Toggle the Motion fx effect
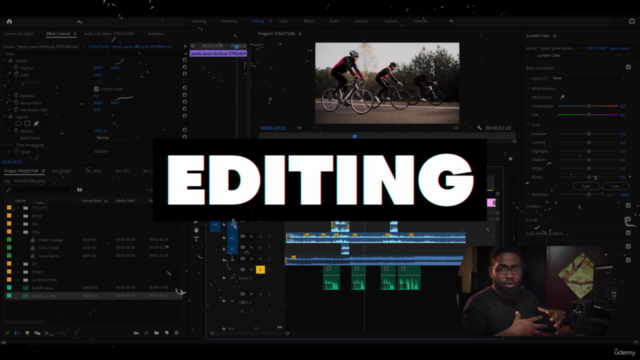640x360 pixels. pyautogui.click(x=11, y=60)
